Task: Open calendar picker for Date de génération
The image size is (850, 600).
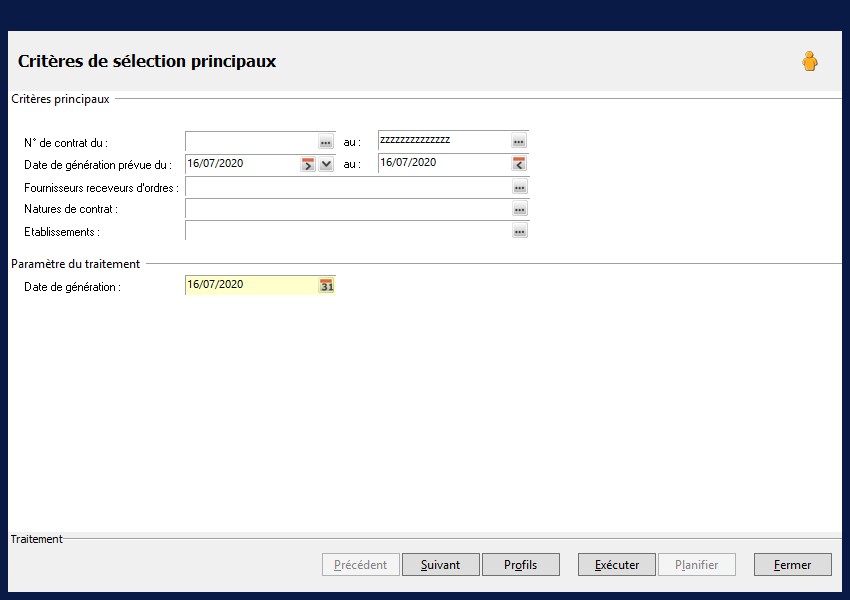Action: (326, 285)
